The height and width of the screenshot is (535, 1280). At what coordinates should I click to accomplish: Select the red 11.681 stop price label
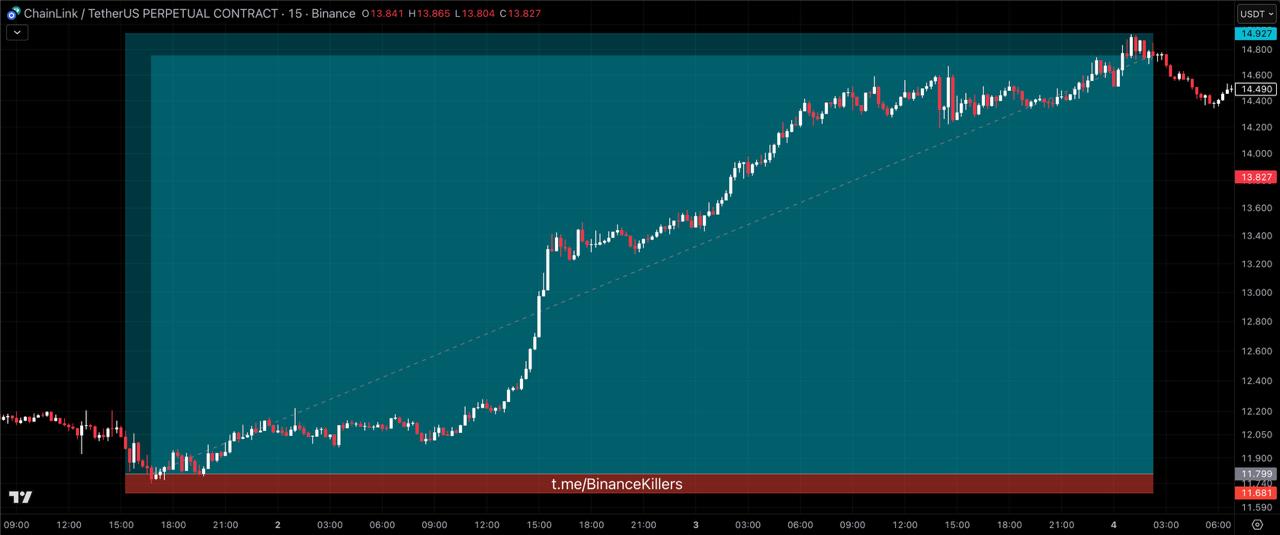pos(1256,493)
